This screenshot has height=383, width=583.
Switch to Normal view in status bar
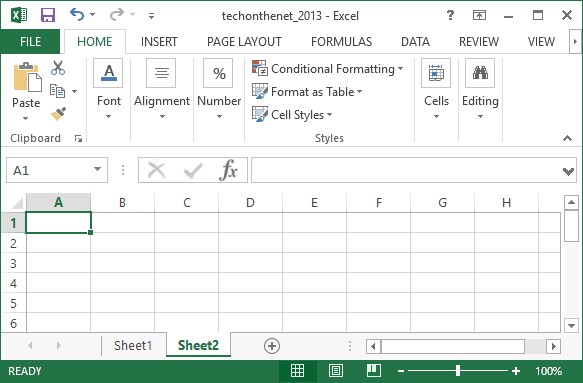coord(297,371)
